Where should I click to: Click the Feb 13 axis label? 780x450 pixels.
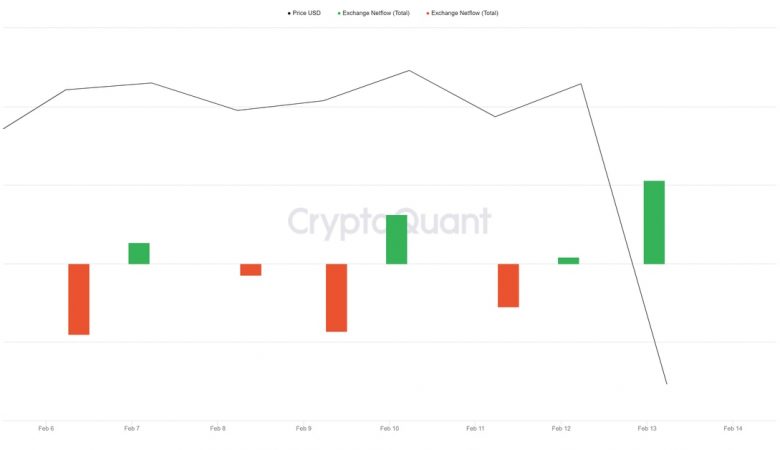647,428
